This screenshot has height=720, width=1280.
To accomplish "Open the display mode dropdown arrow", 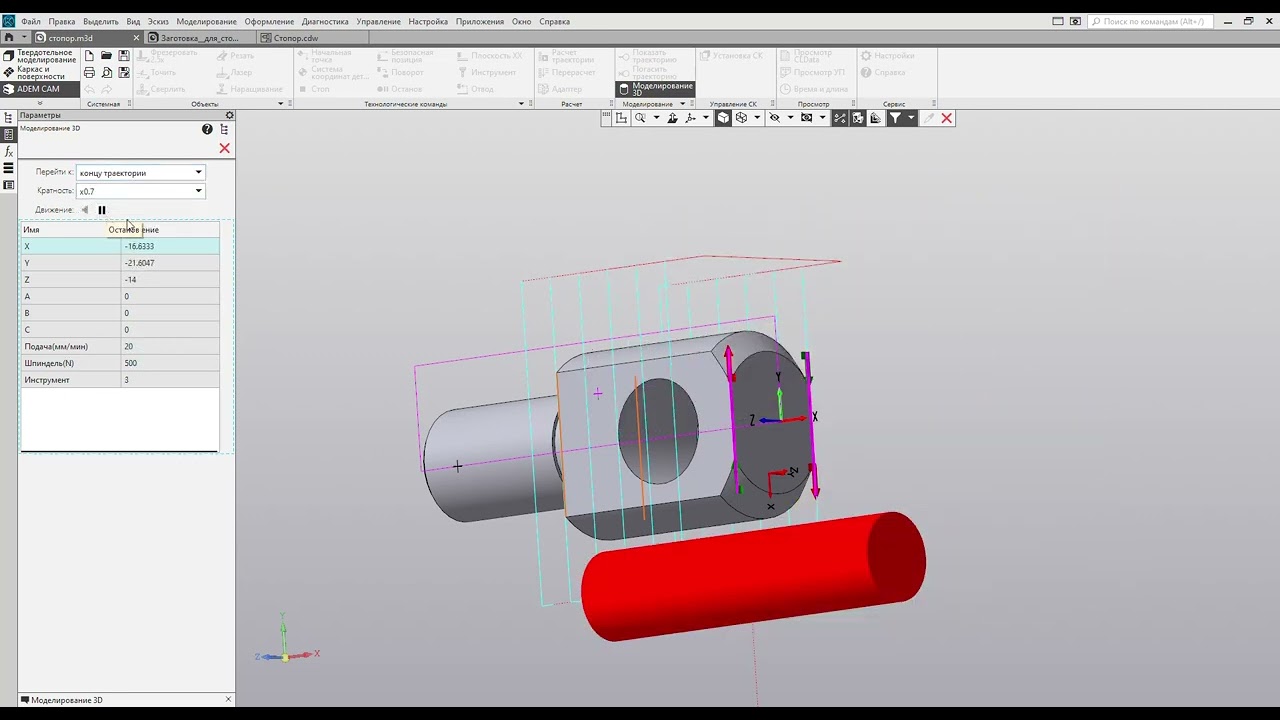I will click(757, 118).
